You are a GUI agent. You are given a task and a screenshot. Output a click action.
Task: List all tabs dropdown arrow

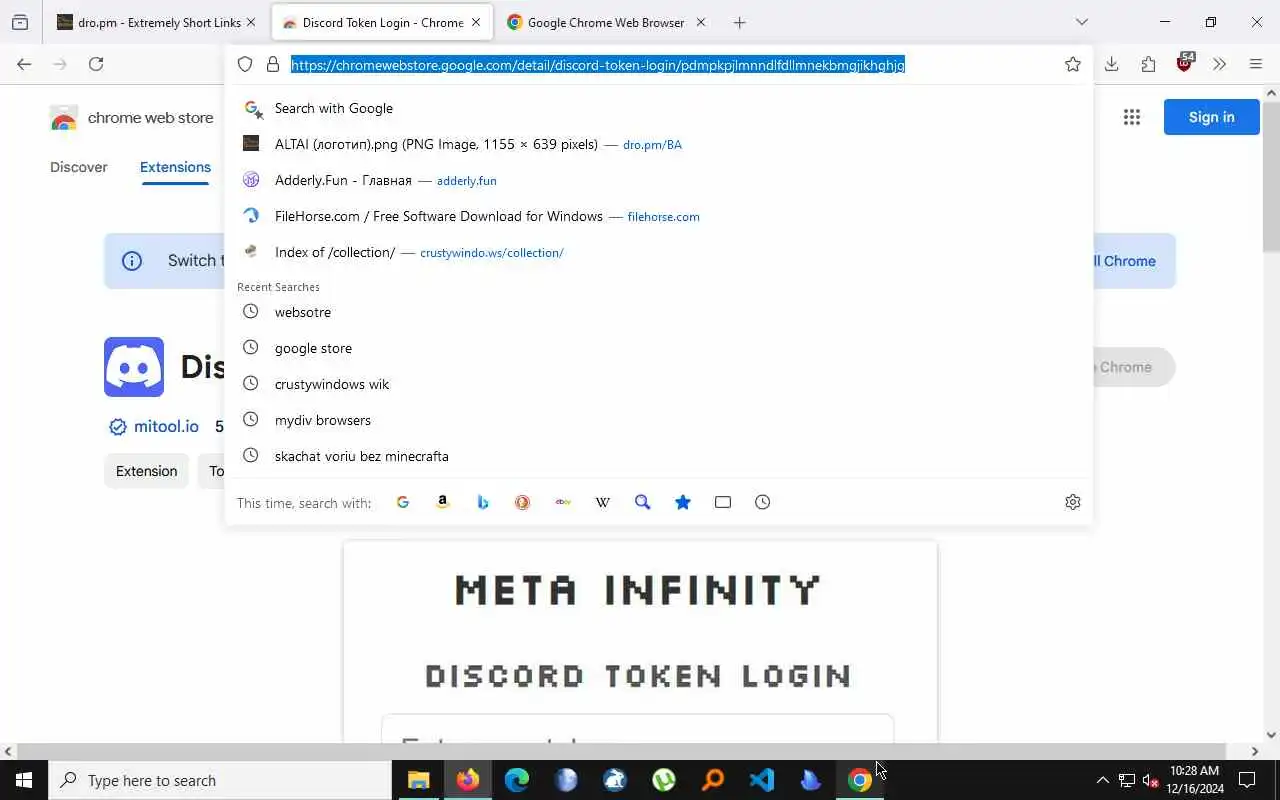[x=1081, y=22]
